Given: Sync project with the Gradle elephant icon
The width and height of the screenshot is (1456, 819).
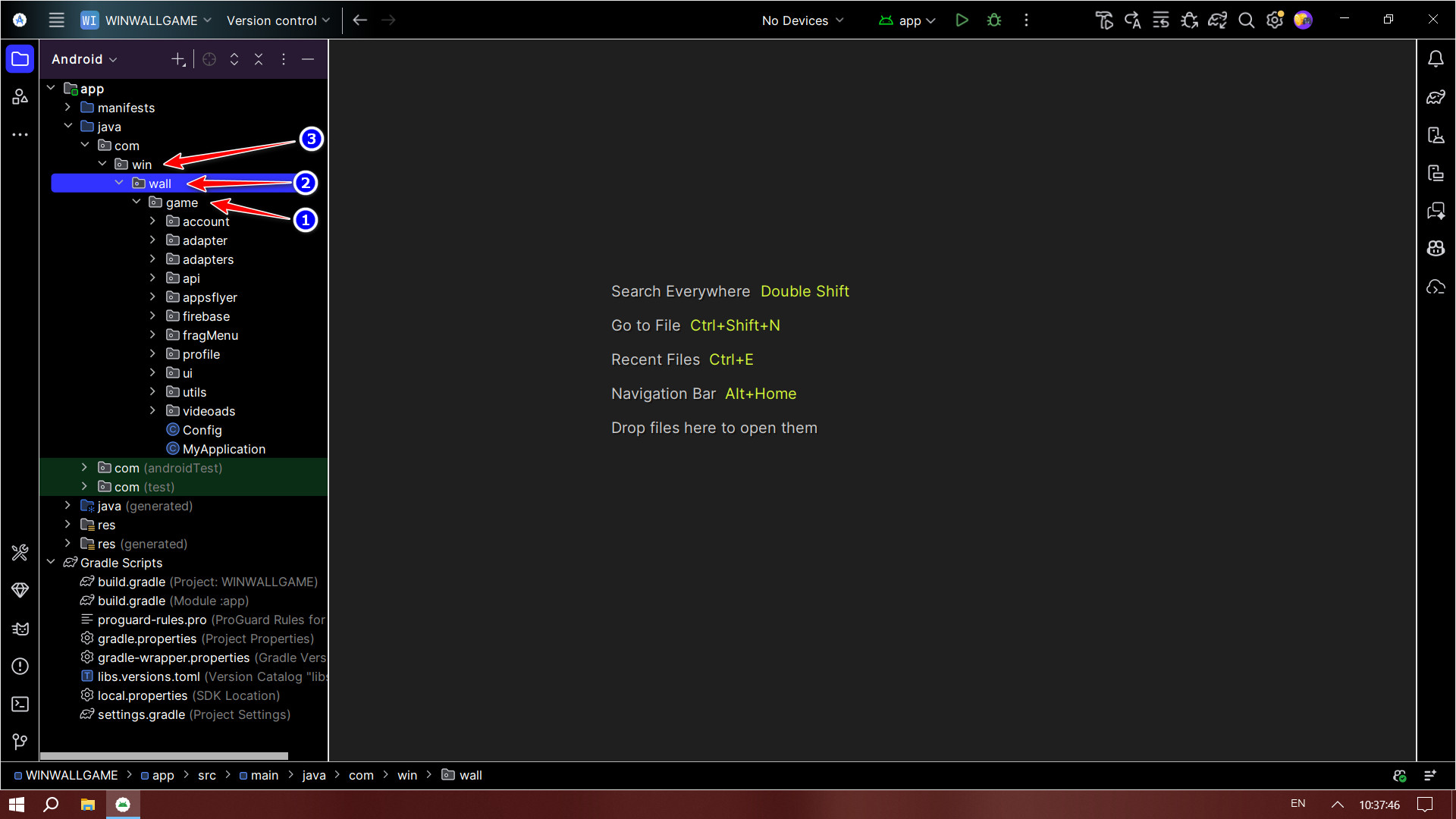Looking at the screenshot, I should tap(1217, 20).
